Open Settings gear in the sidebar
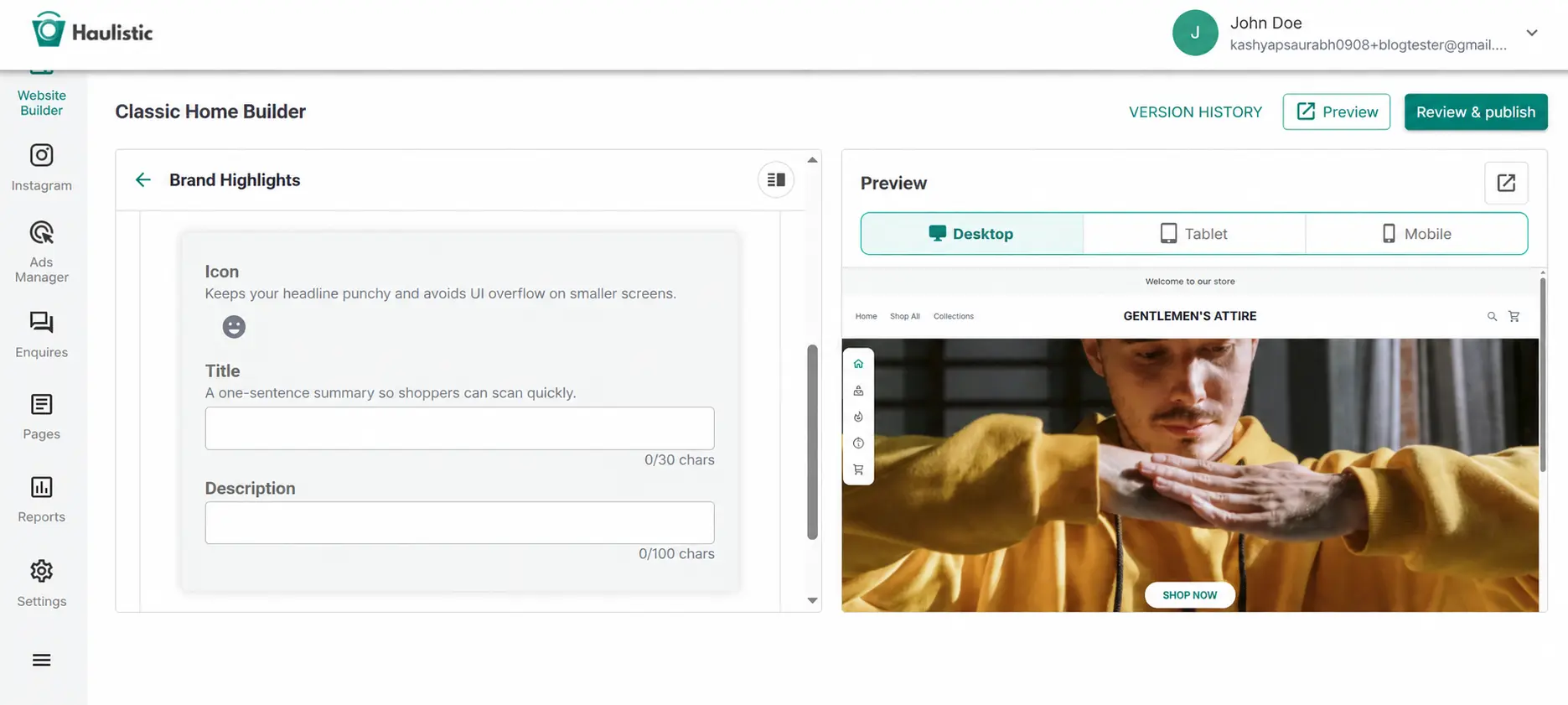The width and height of the screenshot is (1568, 705). tap(41, 571)
